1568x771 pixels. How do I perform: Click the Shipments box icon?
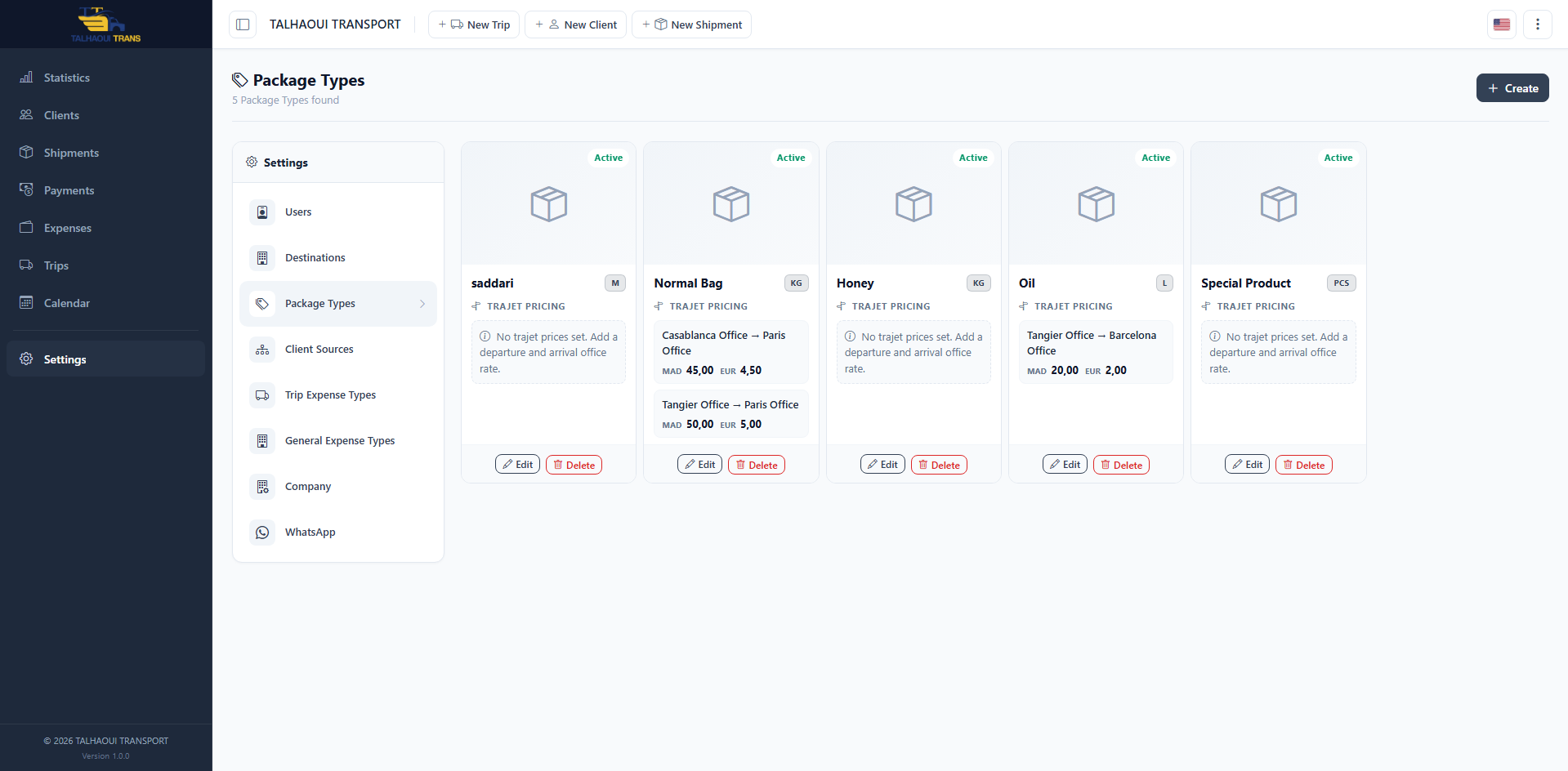tap(26, 153)
